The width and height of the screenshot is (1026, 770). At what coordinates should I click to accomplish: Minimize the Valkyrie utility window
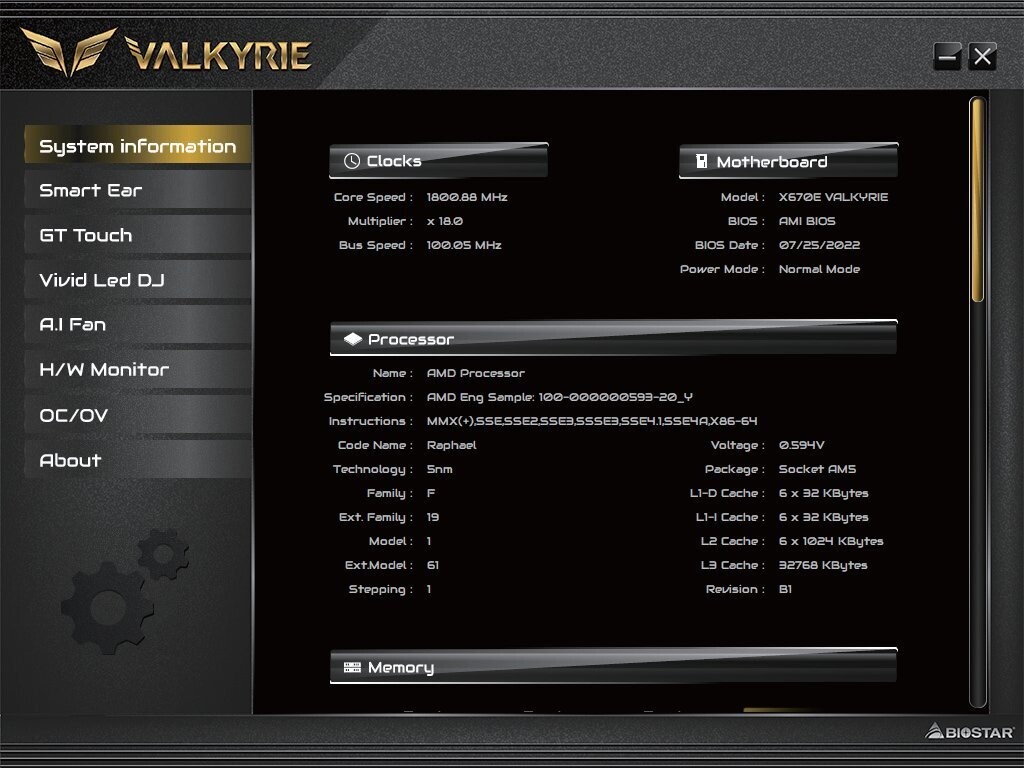(947, 57)
